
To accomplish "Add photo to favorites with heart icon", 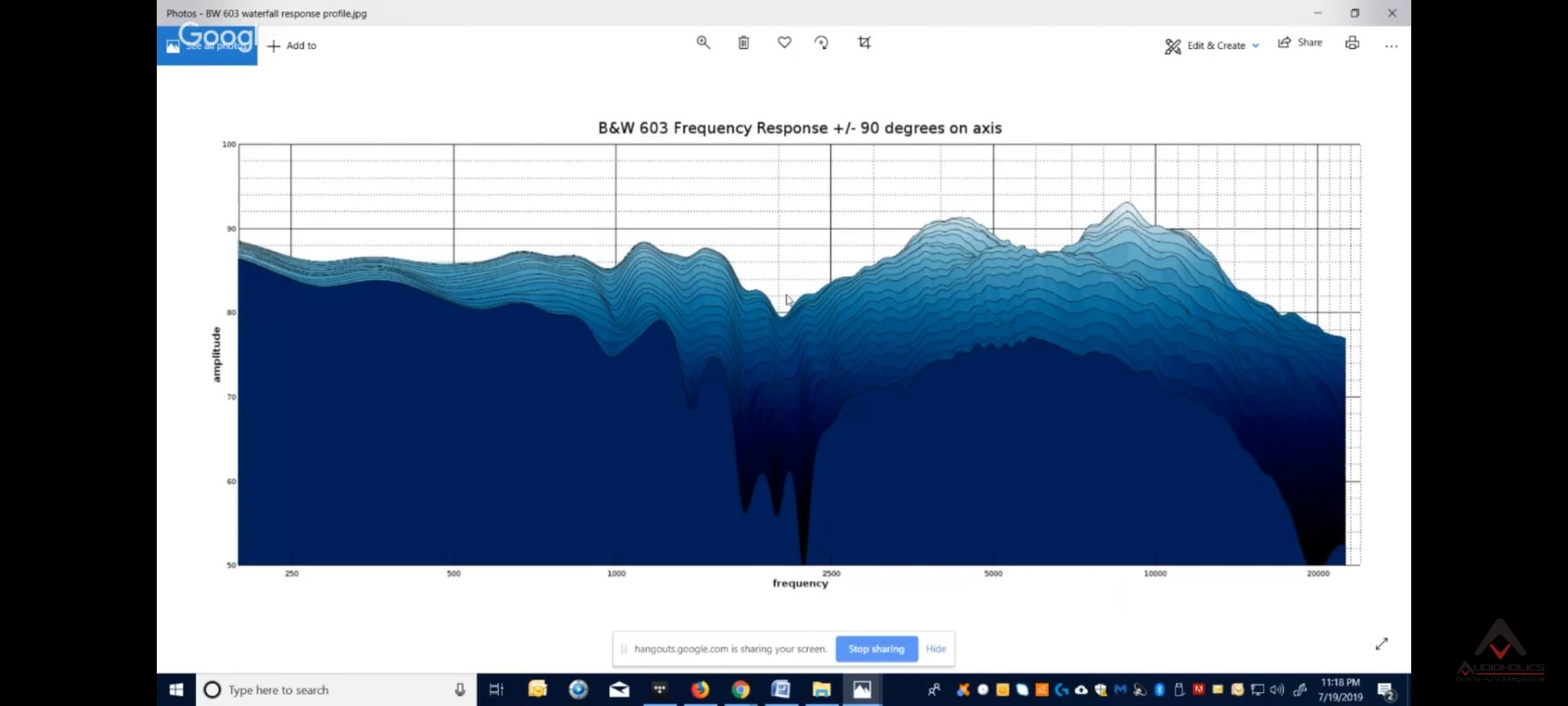I will point(784,42).
